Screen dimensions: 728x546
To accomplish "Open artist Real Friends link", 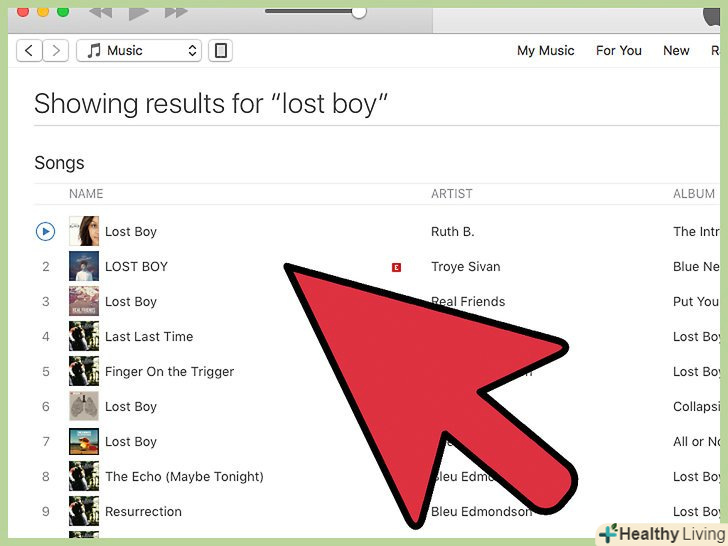I will 468,302.
